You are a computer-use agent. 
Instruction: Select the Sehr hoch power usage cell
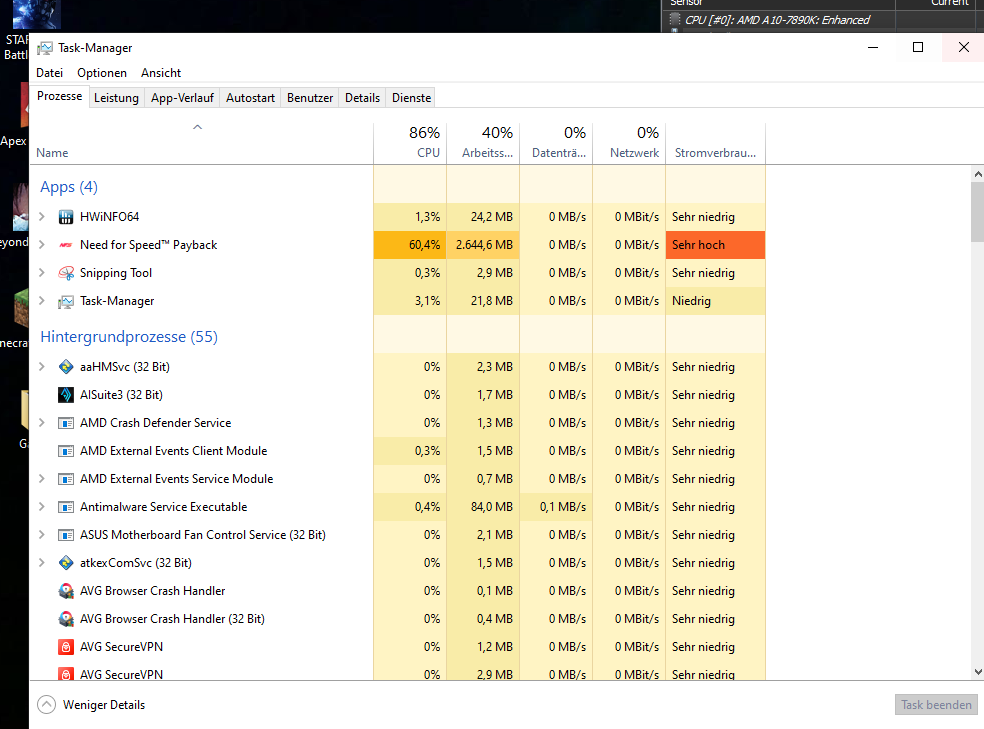point(715,245)
